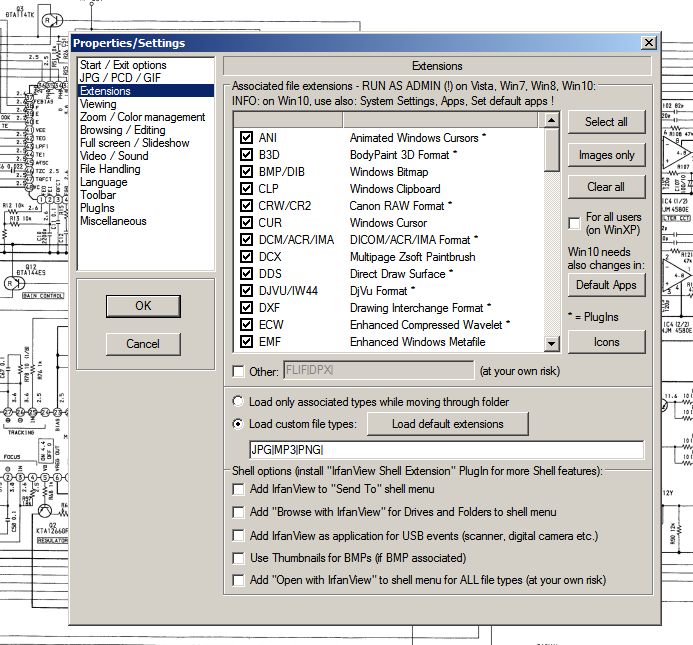Close the Properties/Settings dialog with X

click(648, 43)
